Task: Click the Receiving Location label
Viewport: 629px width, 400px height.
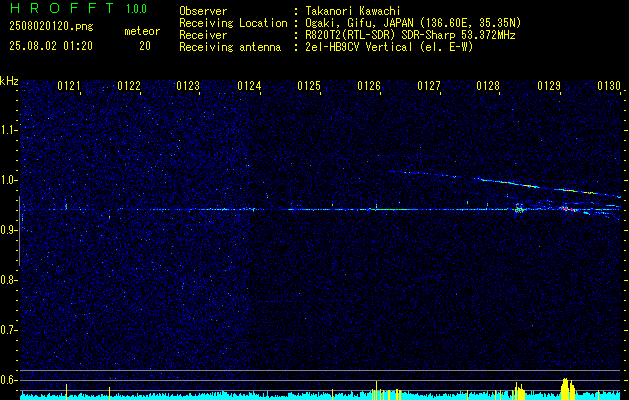Action: (233, 23)
